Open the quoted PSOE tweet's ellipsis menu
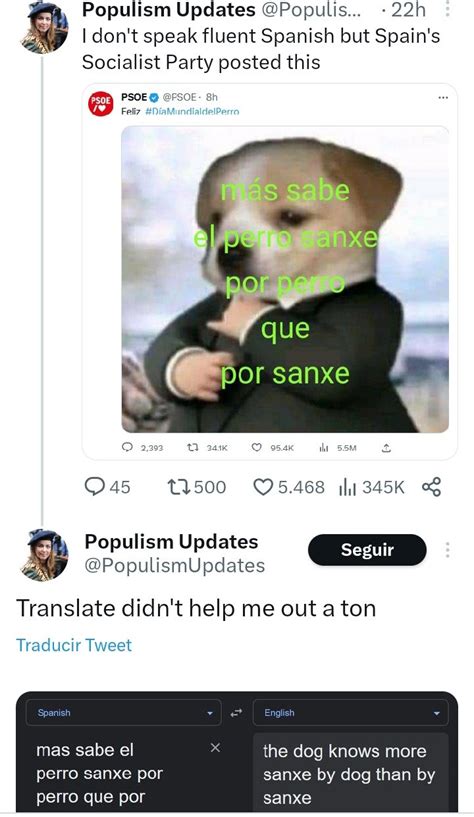 443,97
